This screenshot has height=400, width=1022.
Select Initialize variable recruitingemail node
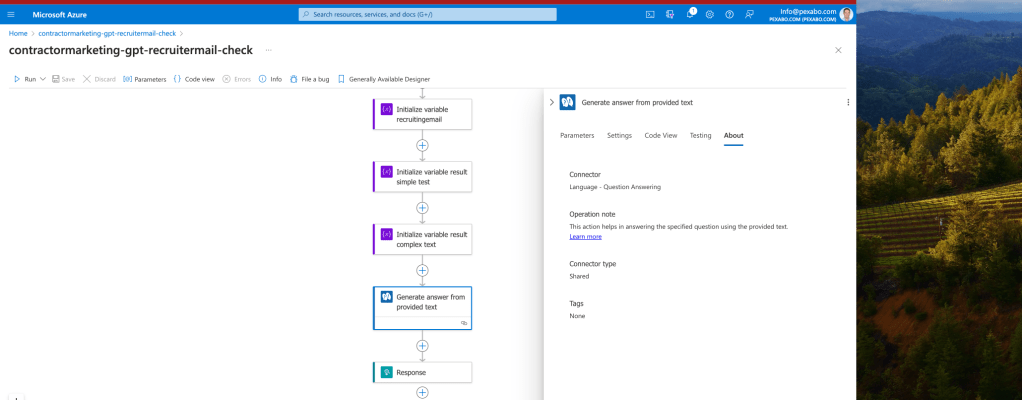tap(422, 114)
